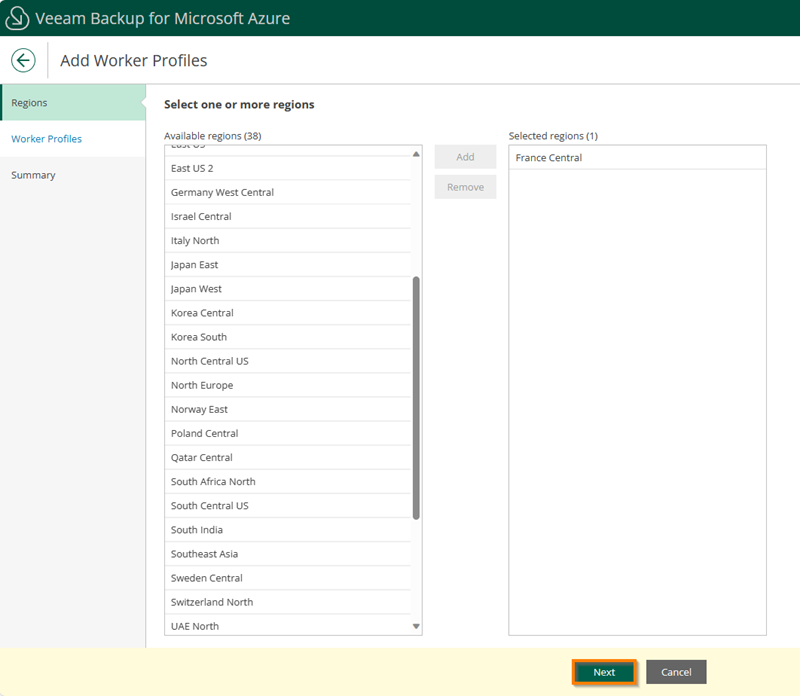The image size is (800, 696).
Task: Select Germany West Central region
Action: click(222, 192)
